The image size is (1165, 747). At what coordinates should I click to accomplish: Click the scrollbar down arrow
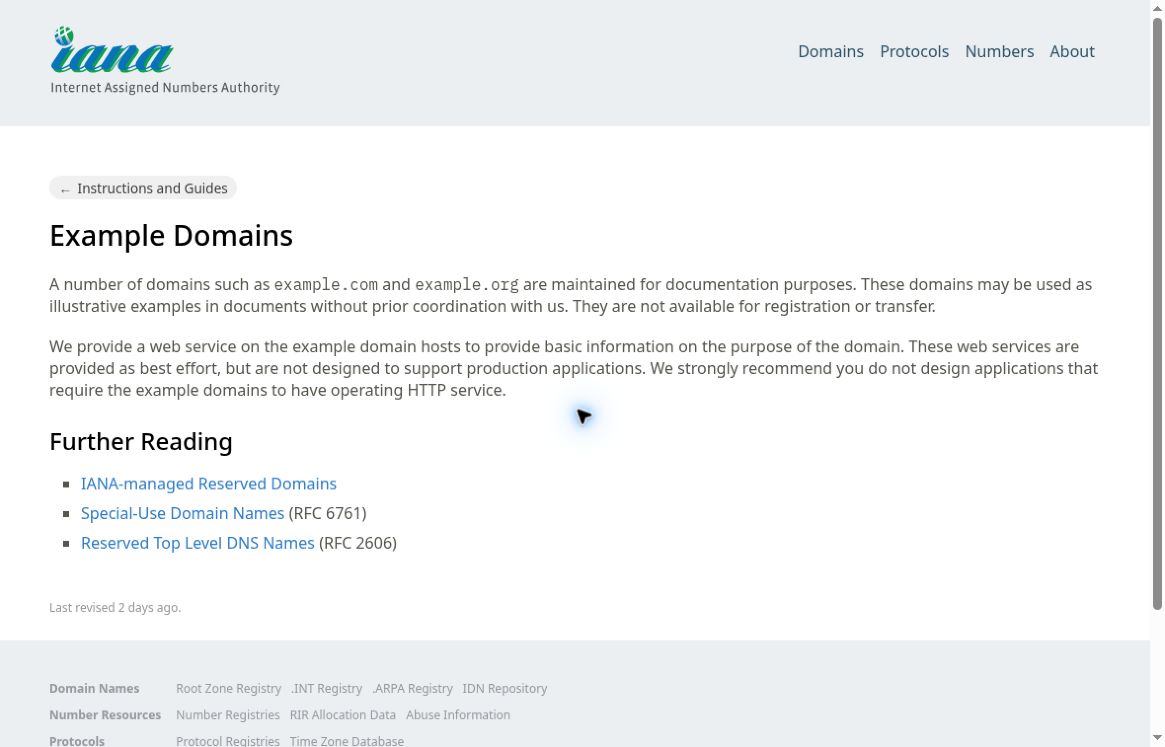[x=1158, y=740]
